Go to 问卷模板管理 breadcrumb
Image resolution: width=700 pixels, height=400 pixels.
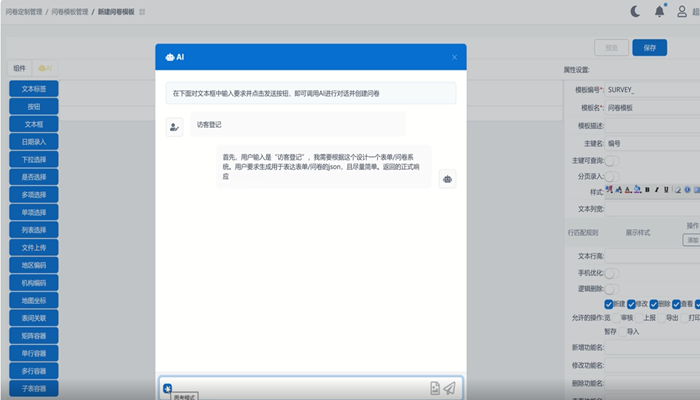coord(70,12)
